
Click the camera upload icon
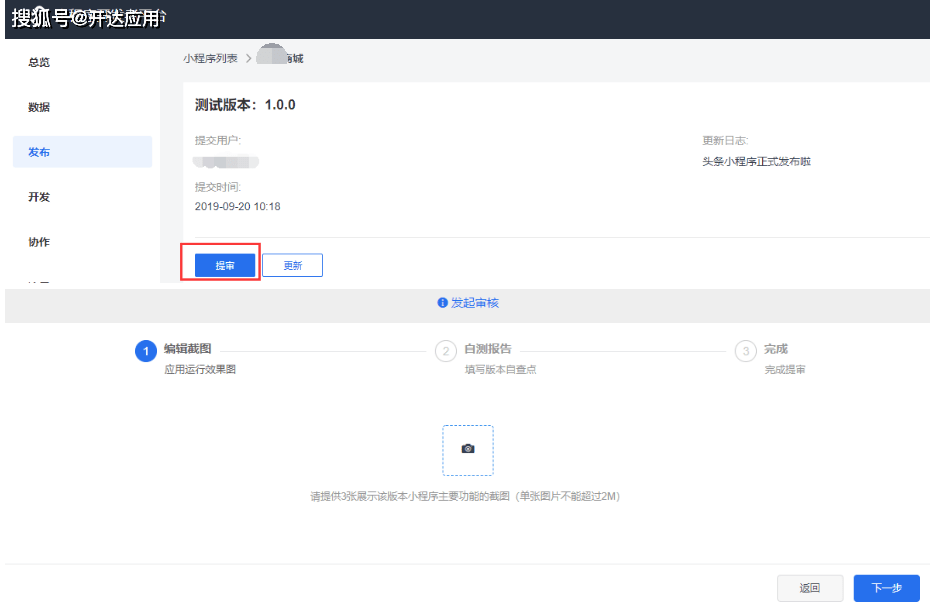(x=468, y=450)
